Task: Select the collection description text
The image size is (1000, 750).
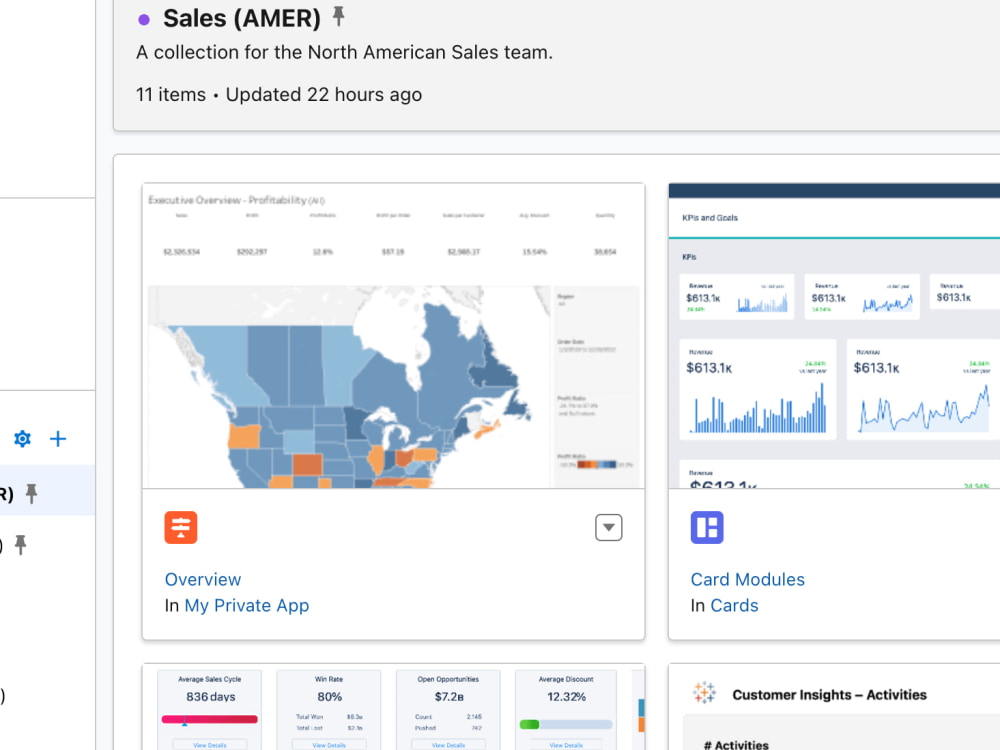Action: click(x=344, y=52)
